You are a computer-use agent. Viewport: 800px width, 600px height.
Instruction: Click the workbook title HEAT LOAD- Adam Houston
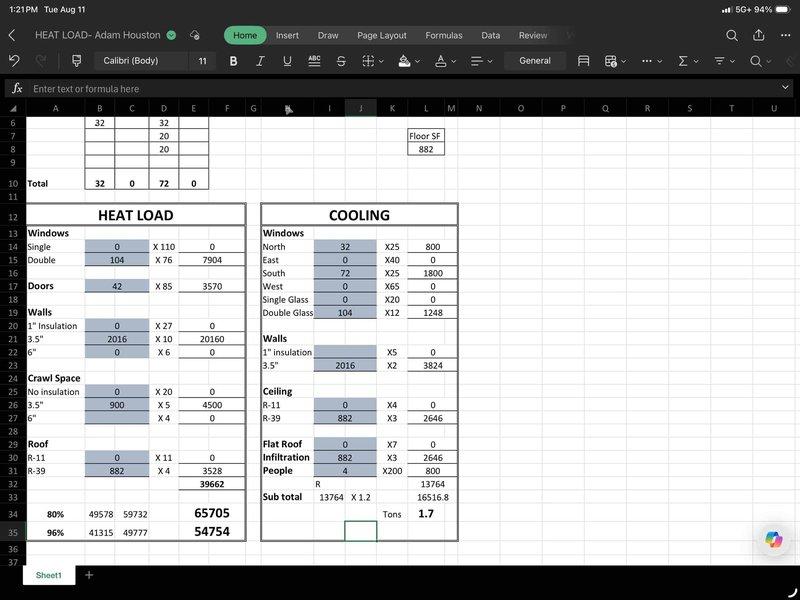(97, 35)
